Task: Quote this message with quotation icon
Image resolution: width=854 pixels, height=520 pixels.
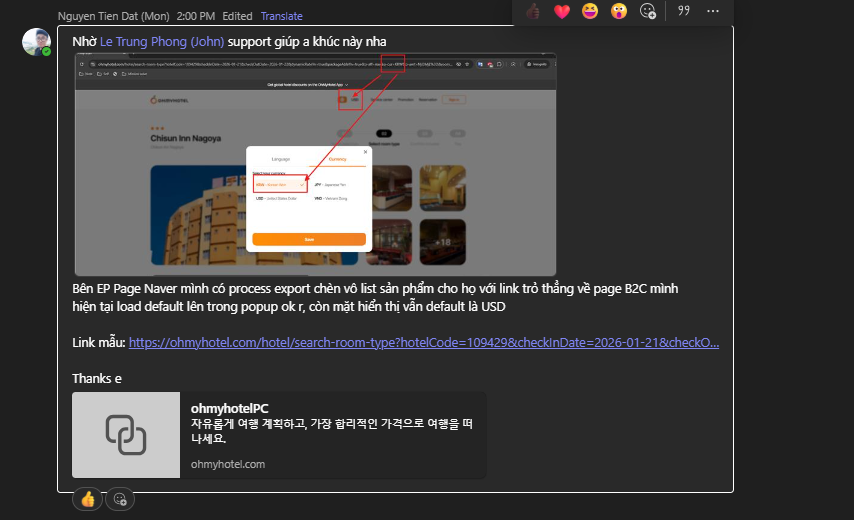Action: (x=684, y=11)
